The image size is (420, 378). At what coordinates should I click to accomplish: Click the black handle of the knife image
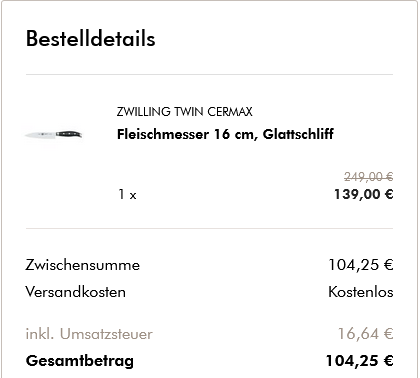coord(69,134)
